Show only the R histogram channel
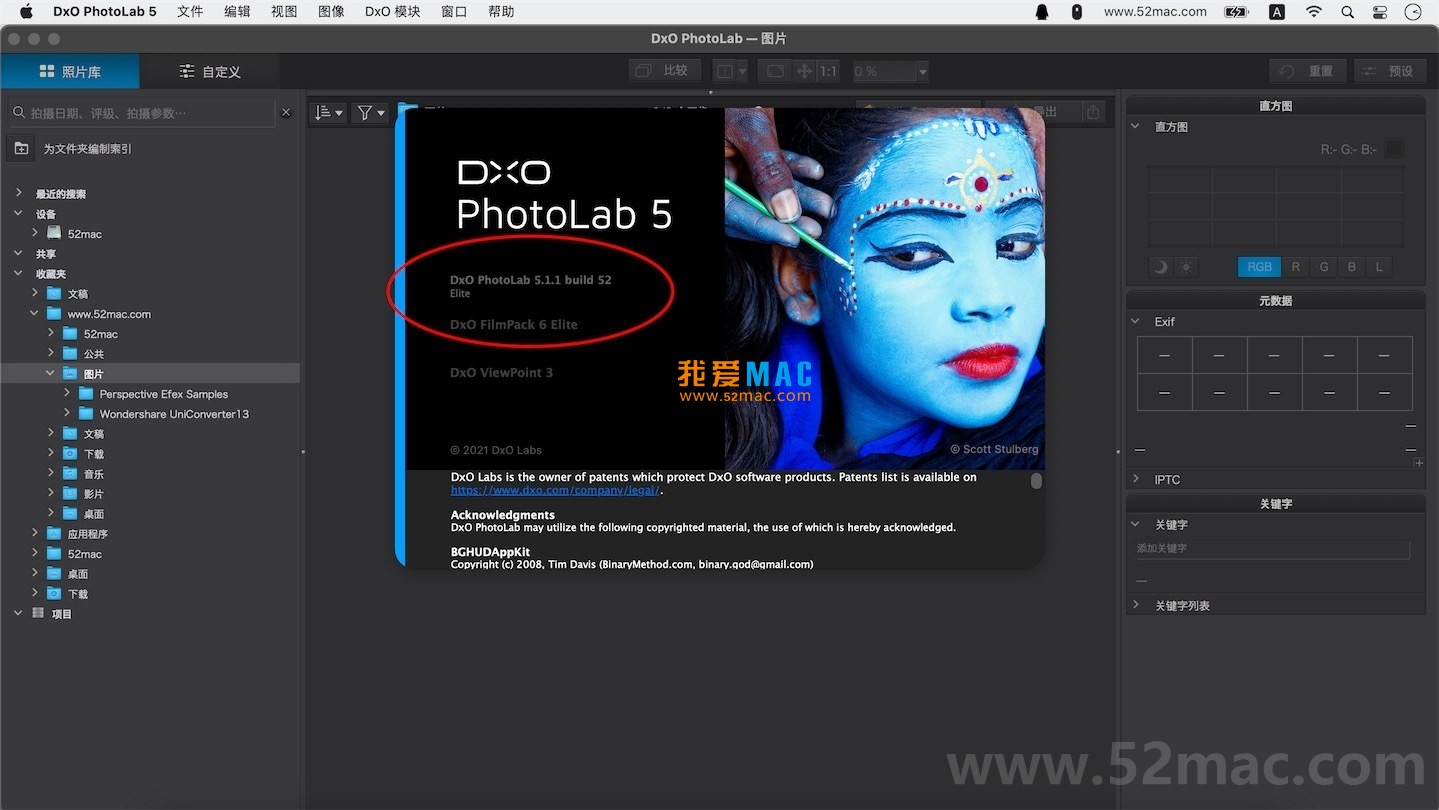1439x810 pixels. (x=1295, y=267)
